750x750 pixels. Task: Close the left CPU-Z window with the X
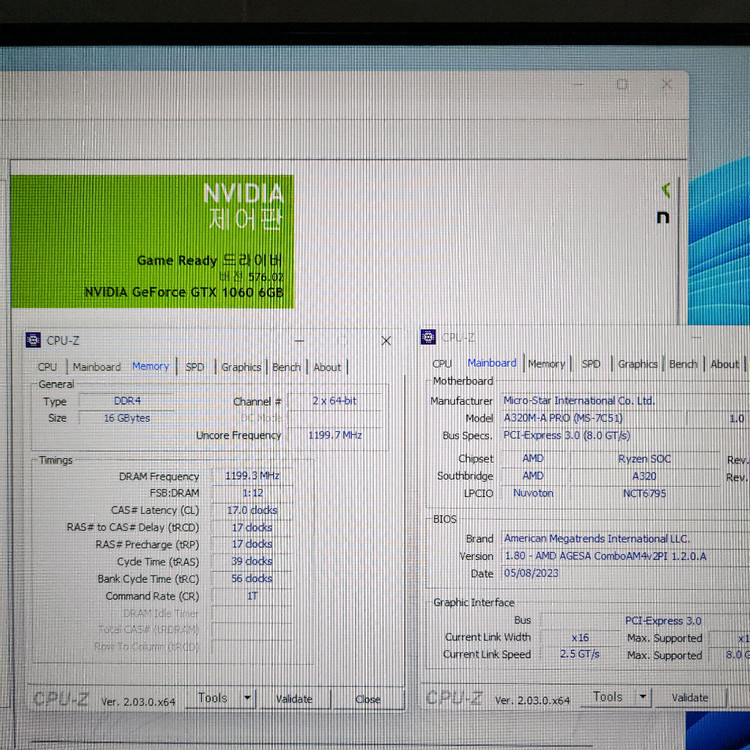[386, 341]
